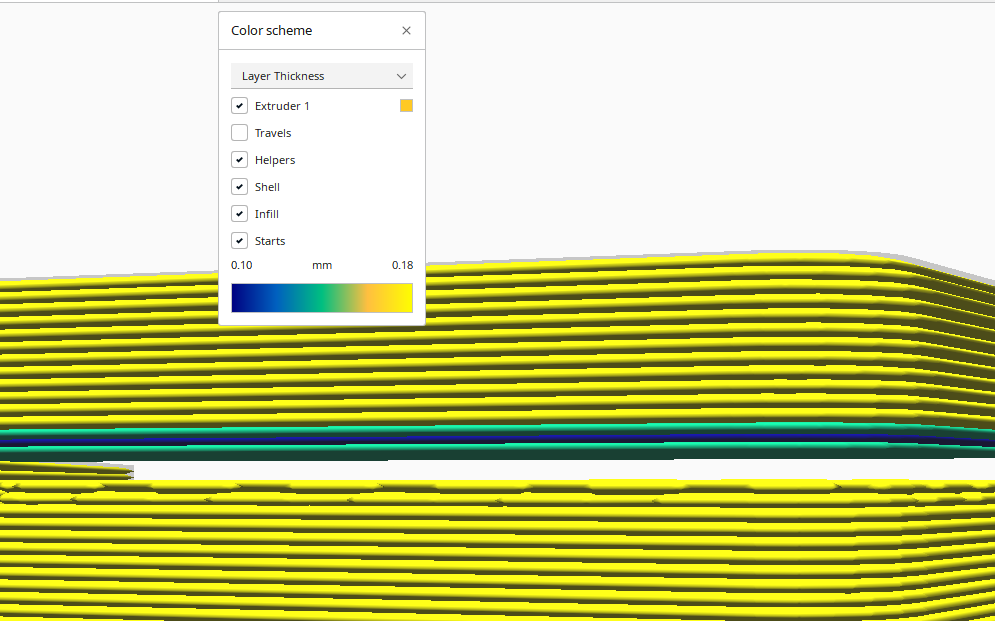Click the Extruder 1 orange color swatch
The height and width of the screenshot is (621, 995).
[406, 106]
